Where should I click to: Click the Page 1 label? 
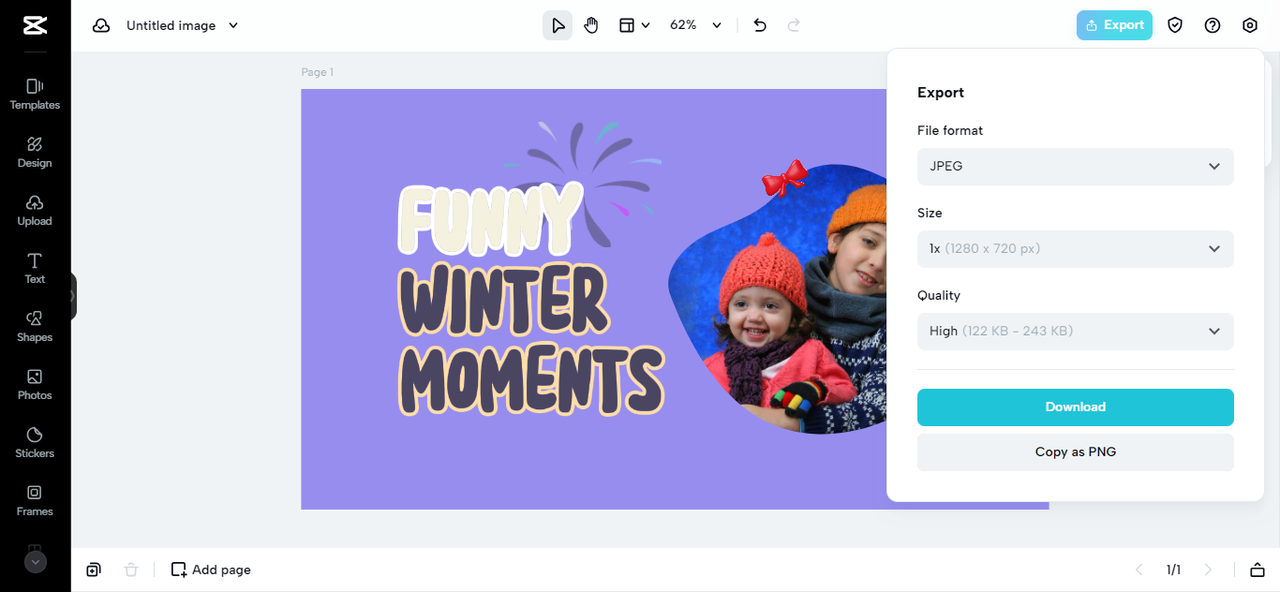[318, 72]
